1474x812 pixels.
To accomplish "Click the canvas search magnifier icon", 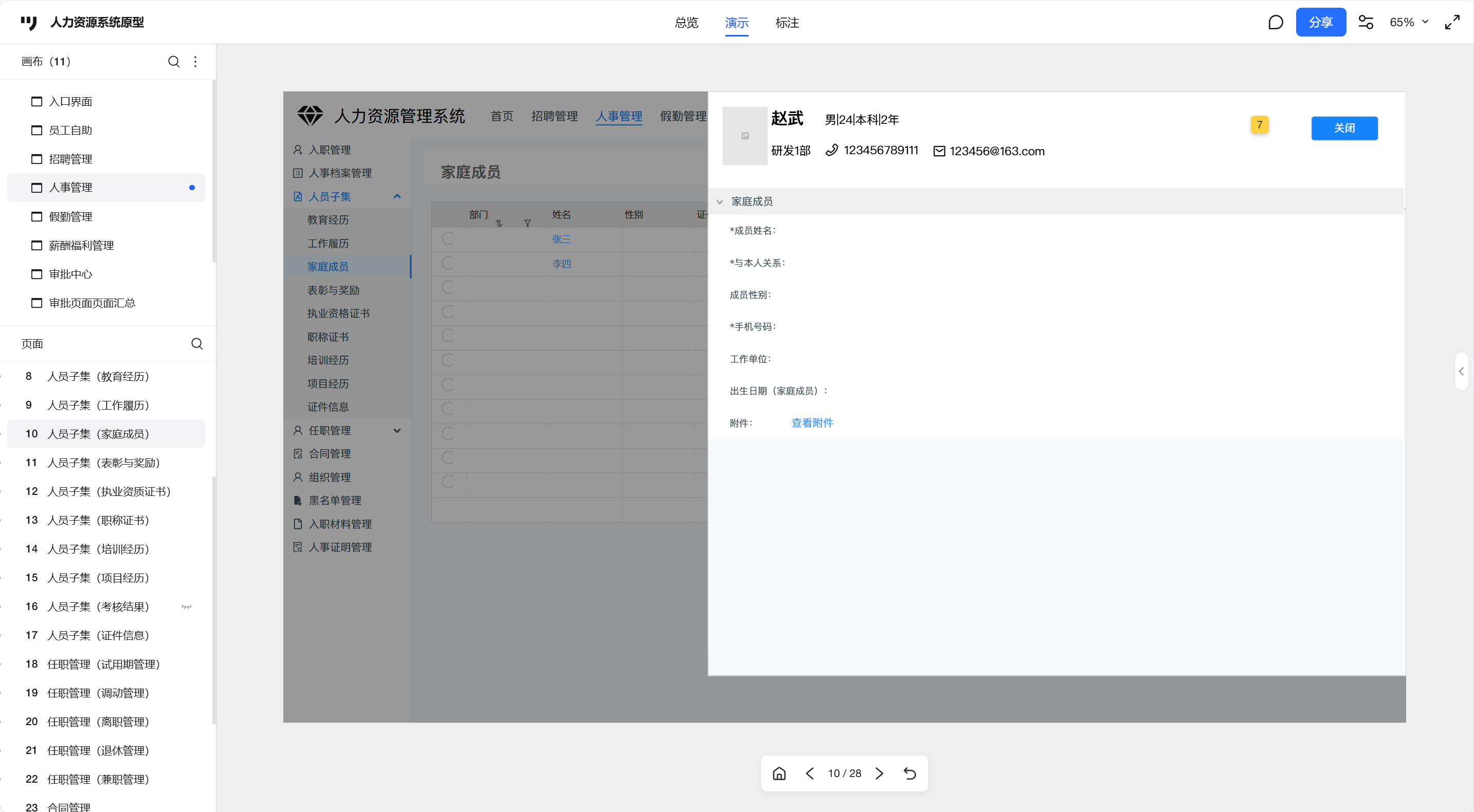I will click(x=173, y=61).
